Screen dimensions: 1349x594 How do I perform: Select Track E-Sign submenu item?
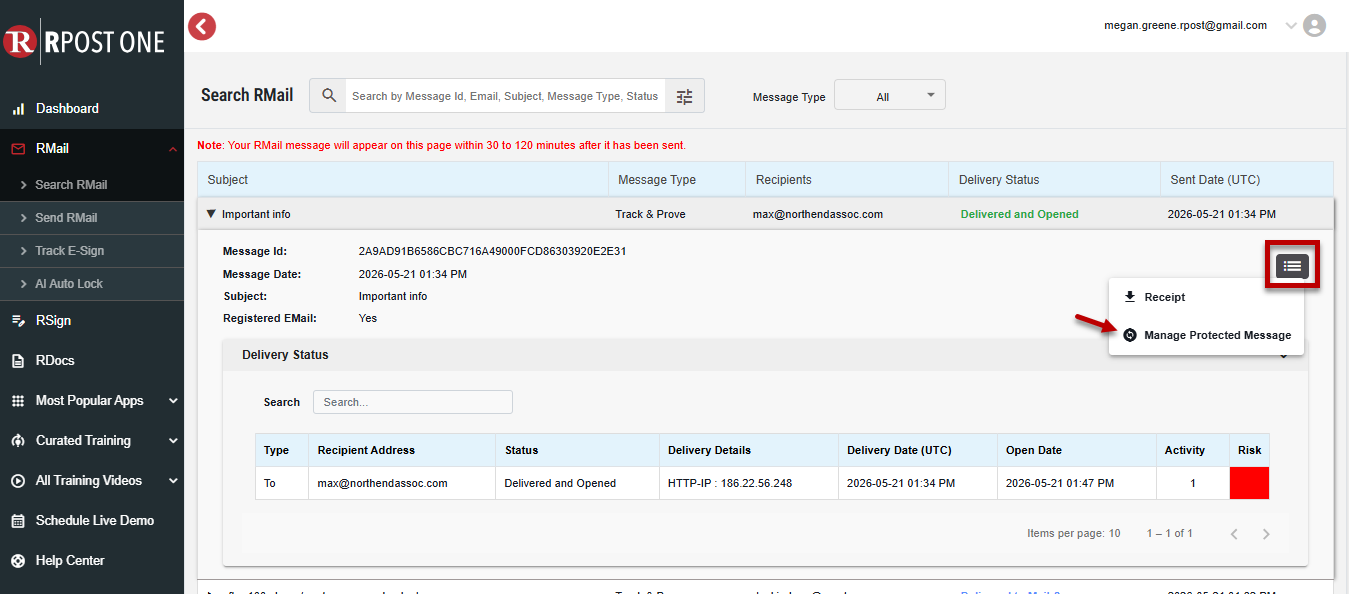[x=69, y=251]
